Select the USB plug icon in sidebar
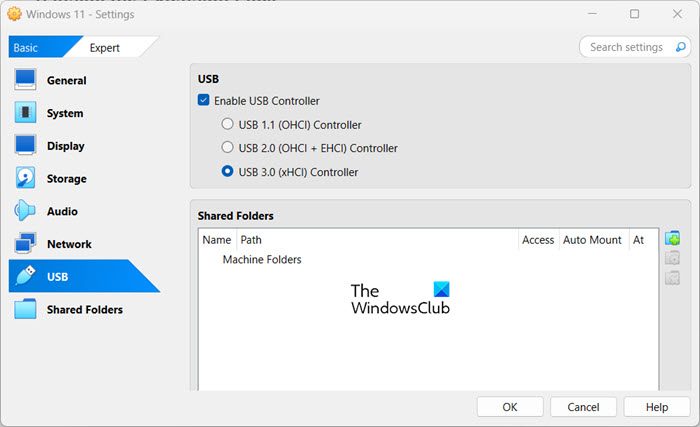 (25, 276)
